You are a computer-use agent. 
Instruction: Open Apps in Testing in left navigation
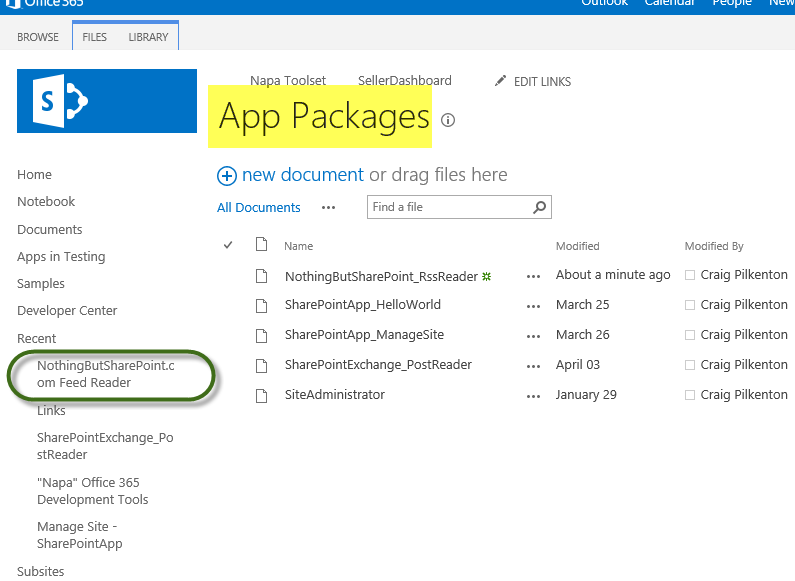click(61, 257)
